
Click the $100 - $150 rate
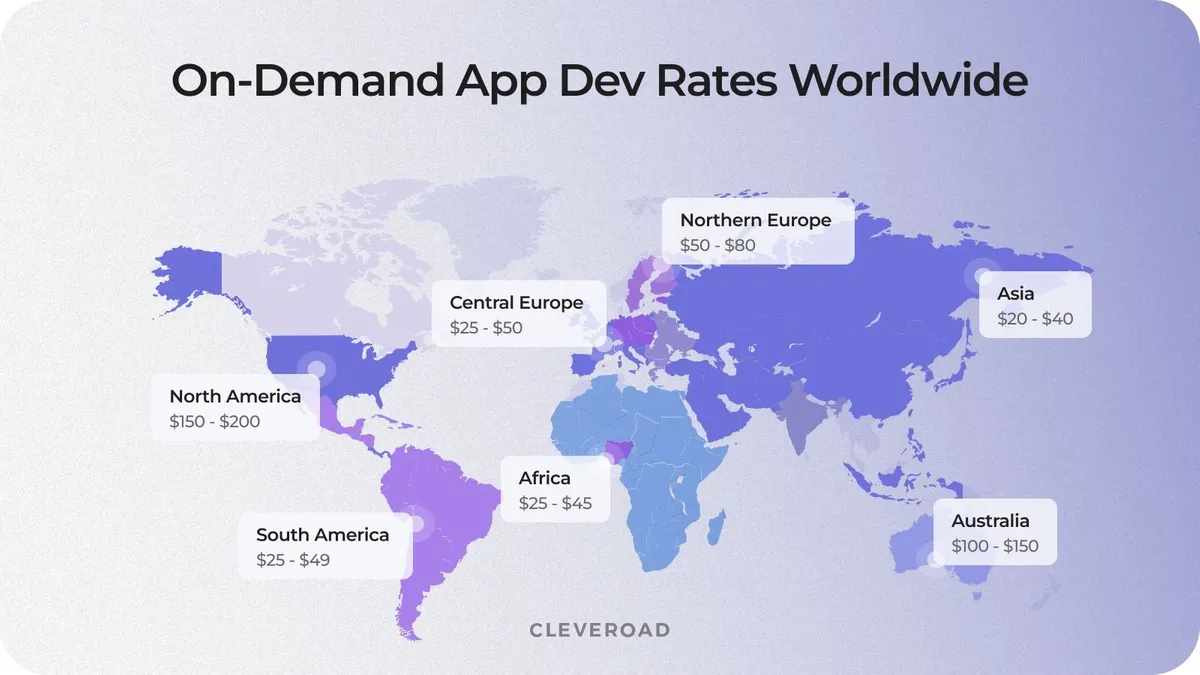point(995,547)
